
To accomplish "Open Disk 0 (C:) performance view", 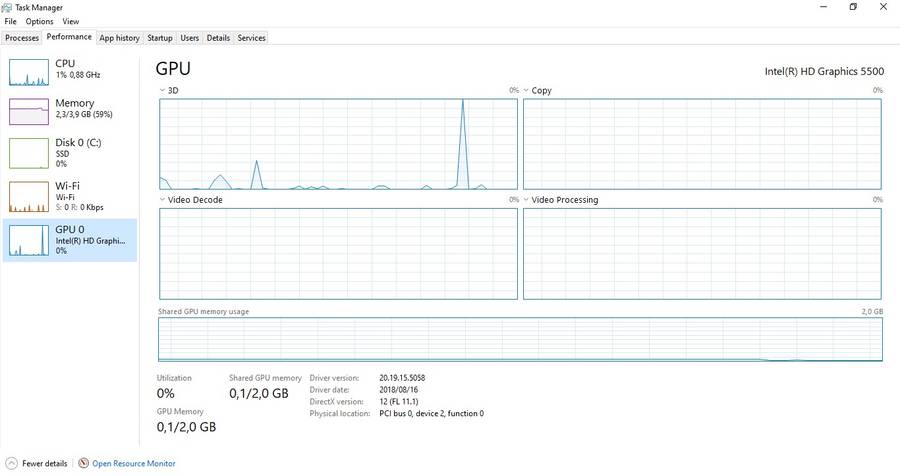I will click(x=70, y=152).
